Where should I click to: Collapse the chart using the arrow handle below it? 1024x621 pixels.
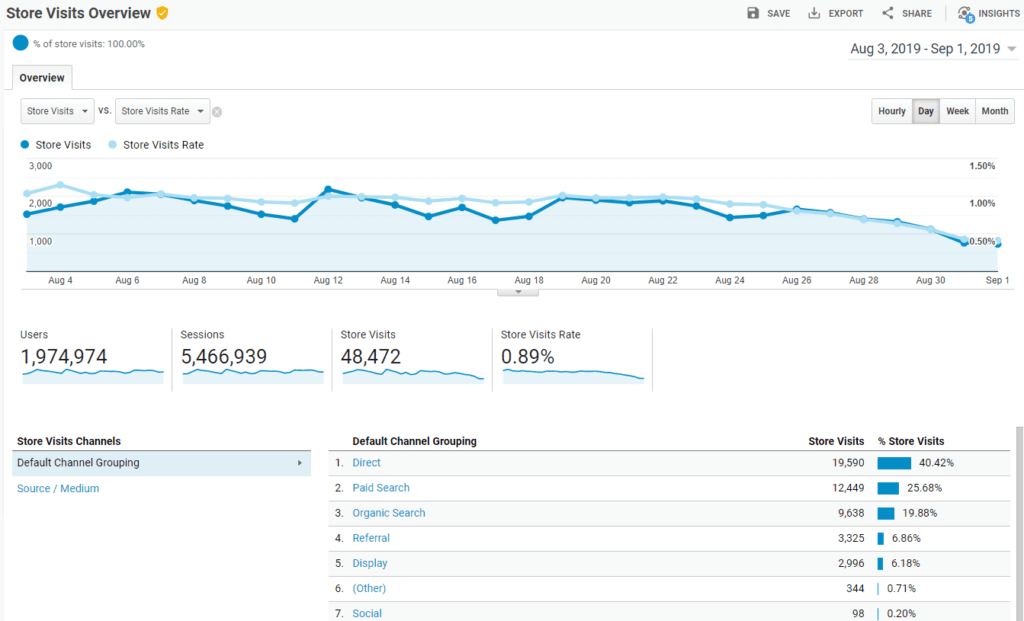click(x=518, y=292)
